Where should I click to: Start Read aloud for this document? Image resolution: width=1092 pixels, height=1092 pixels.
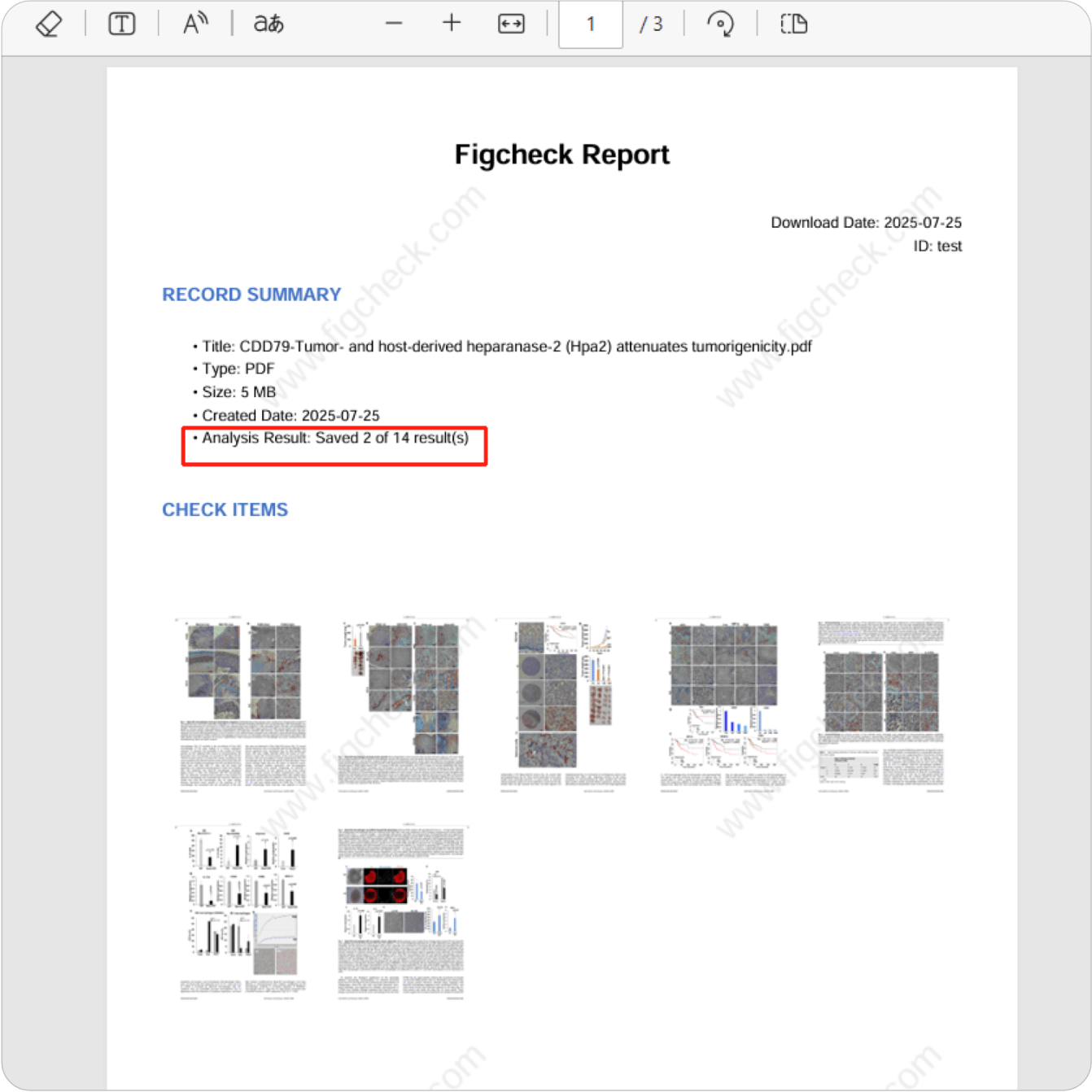pyautogui.click(x=194, y=24)
